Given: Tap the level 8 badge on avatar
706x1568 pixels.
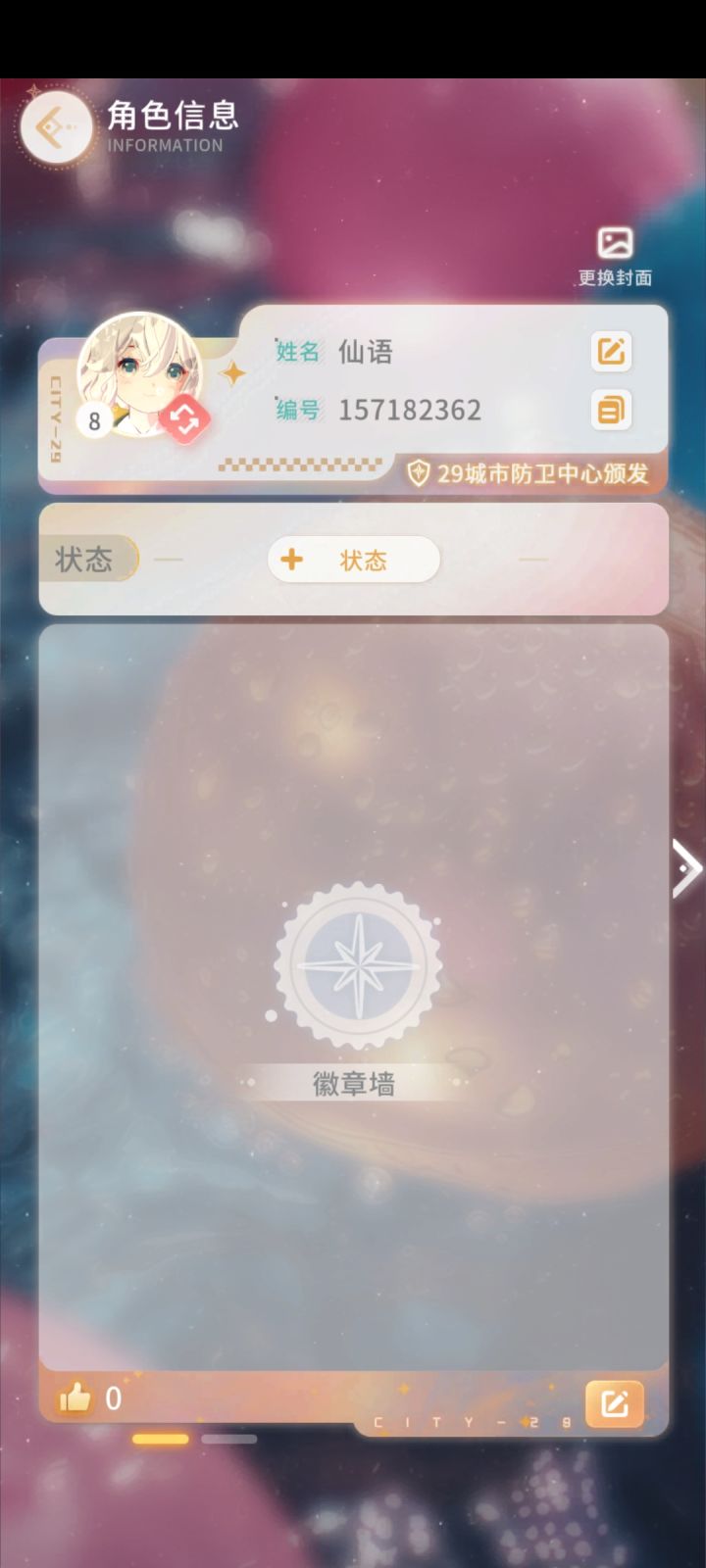Looking at the screenshot, I should click(94, 421).
